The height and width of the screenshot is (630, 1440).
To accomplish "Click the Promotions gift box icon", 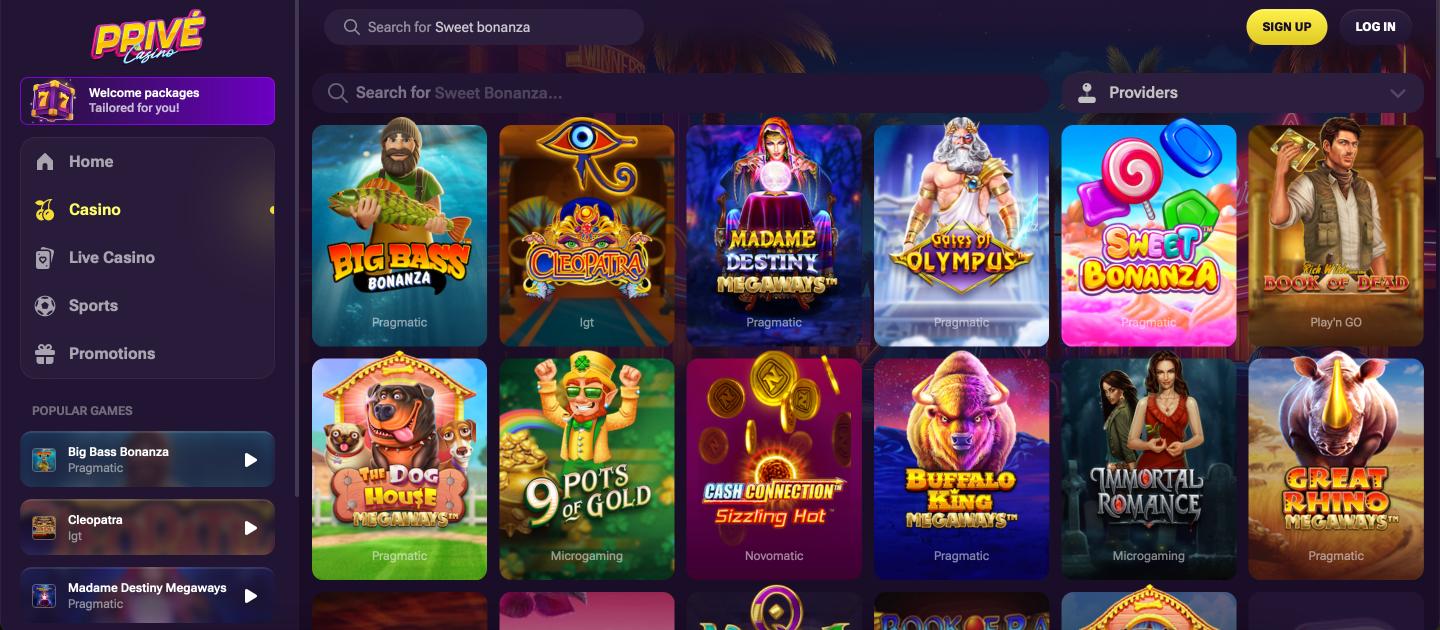I will click(x=45, y=354).
